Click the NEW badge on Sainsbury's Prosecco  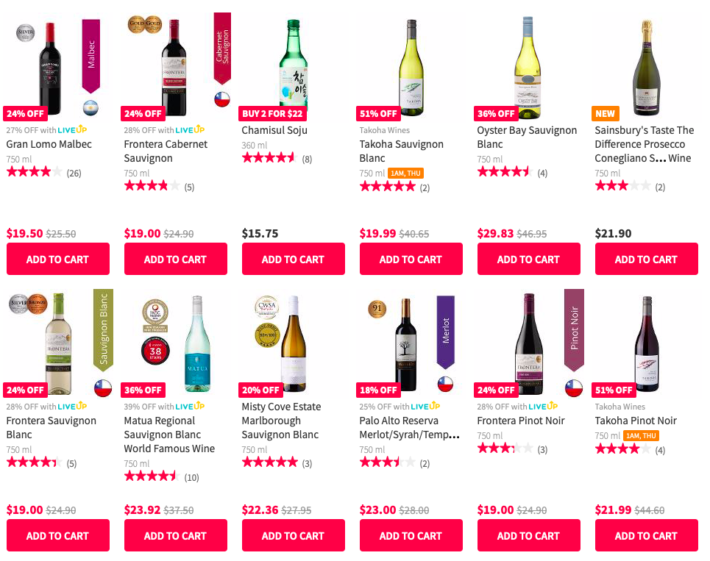606,114
